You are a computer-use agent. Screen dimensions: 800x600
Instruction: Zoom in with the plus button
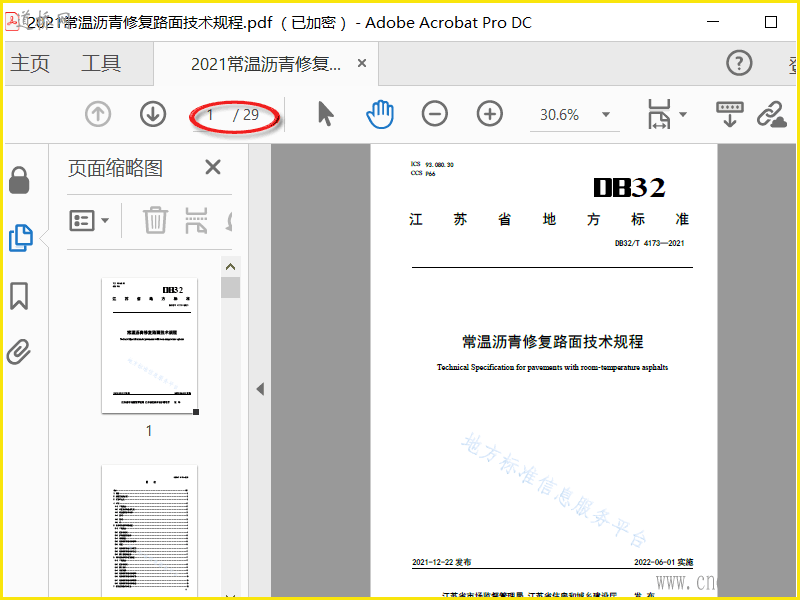pyautogui.click(x=490, y=113)
